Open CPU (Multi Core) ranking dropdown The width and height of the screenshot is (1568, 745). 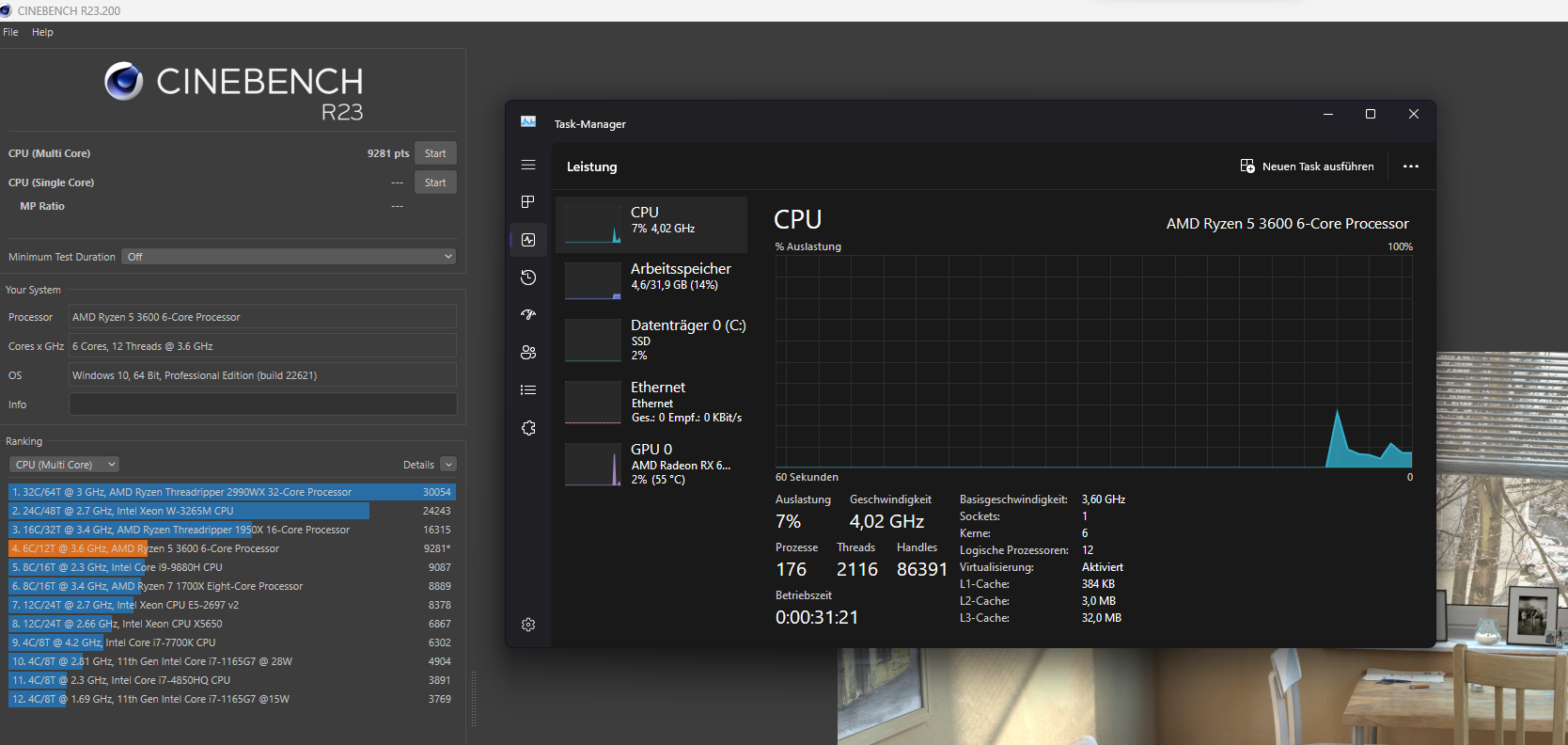click(65, 465)
